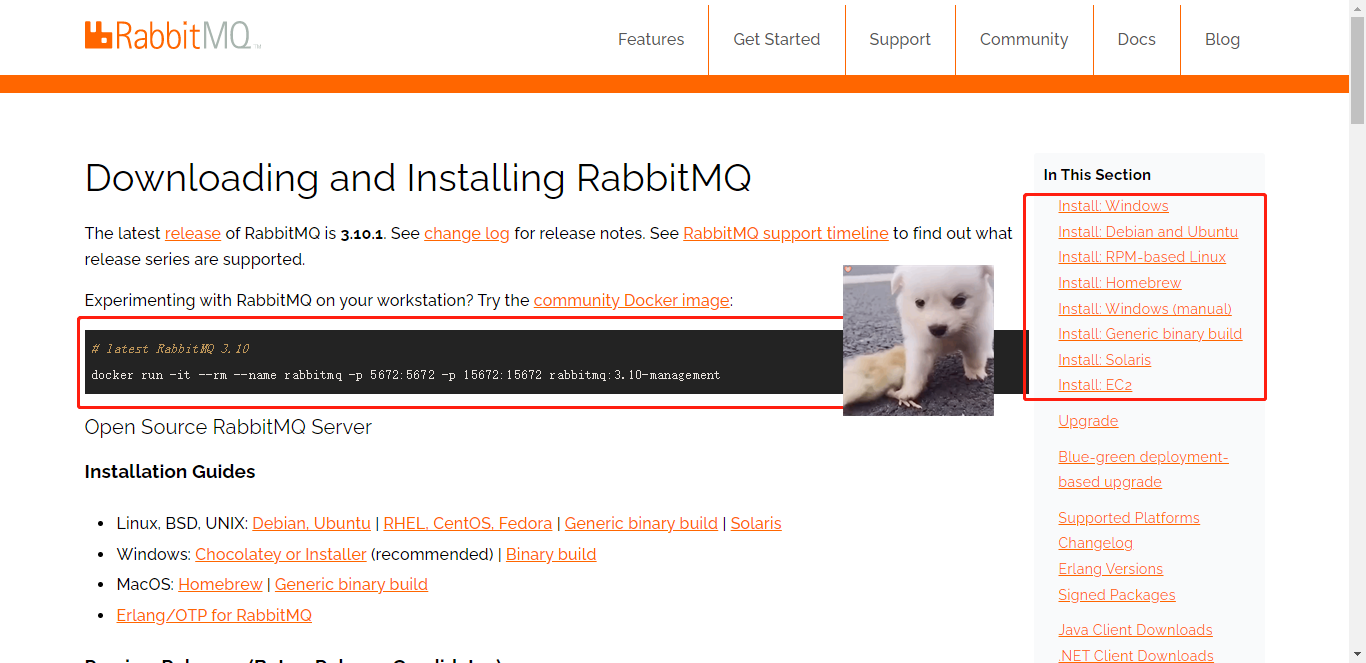This screenshot has height=663, width=1366.
Task: Click the 'Install: EC2' sidebar link
Action: pyautogui.click(x=1095, y=385)
